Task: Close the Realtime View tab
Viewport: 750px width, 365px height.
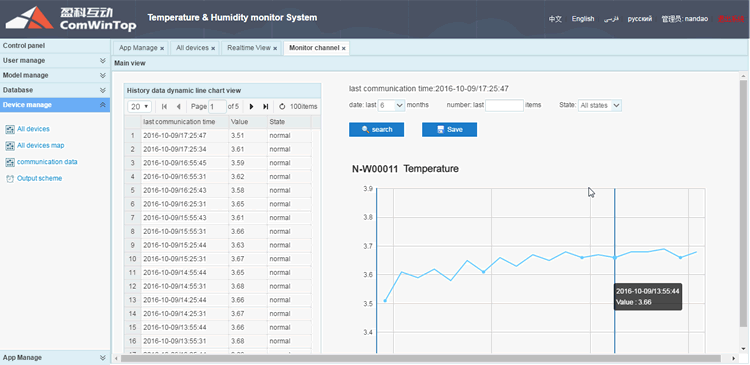Action: point(275,48)
